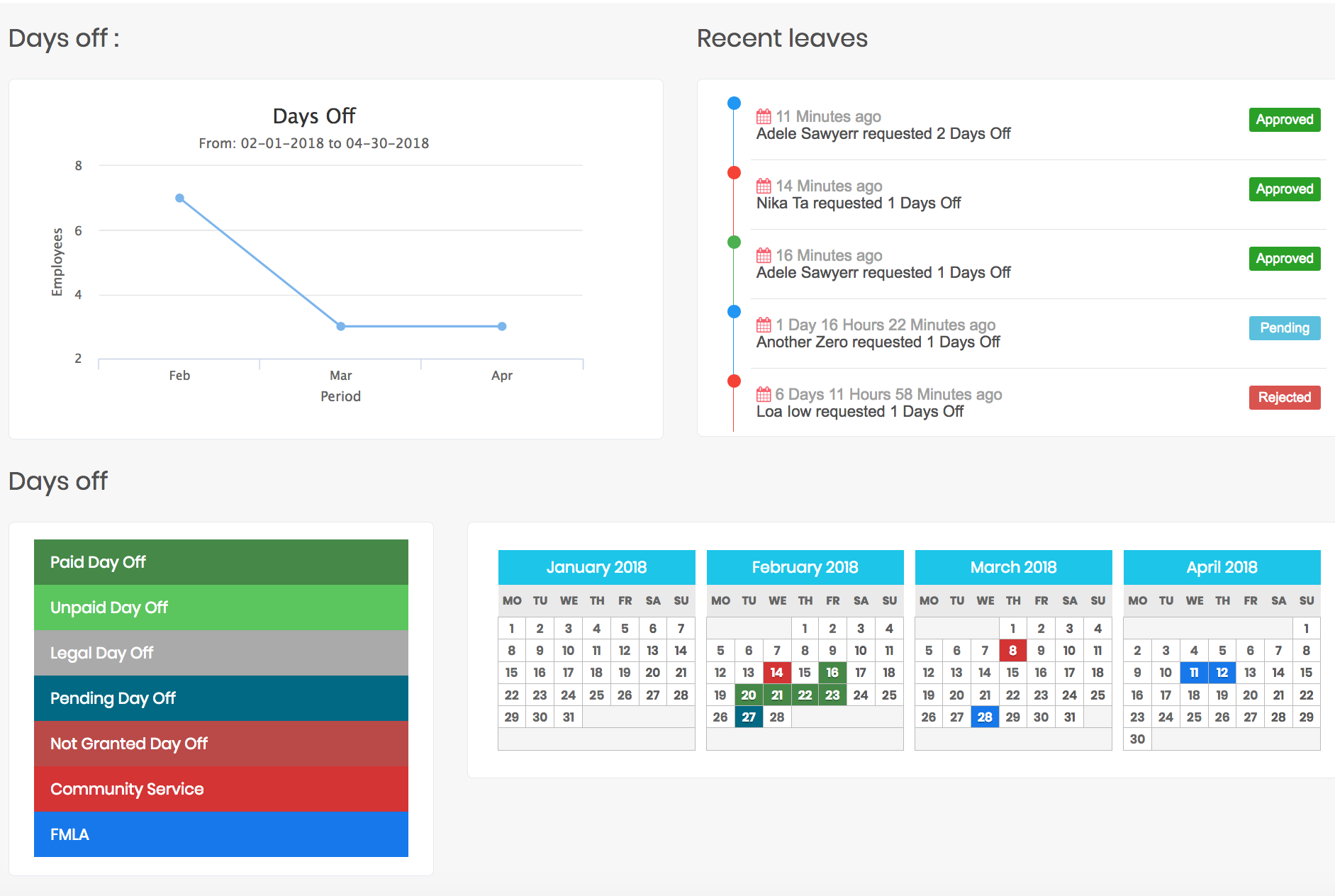Toggle the Community Service legend filter

pos(220,789)
